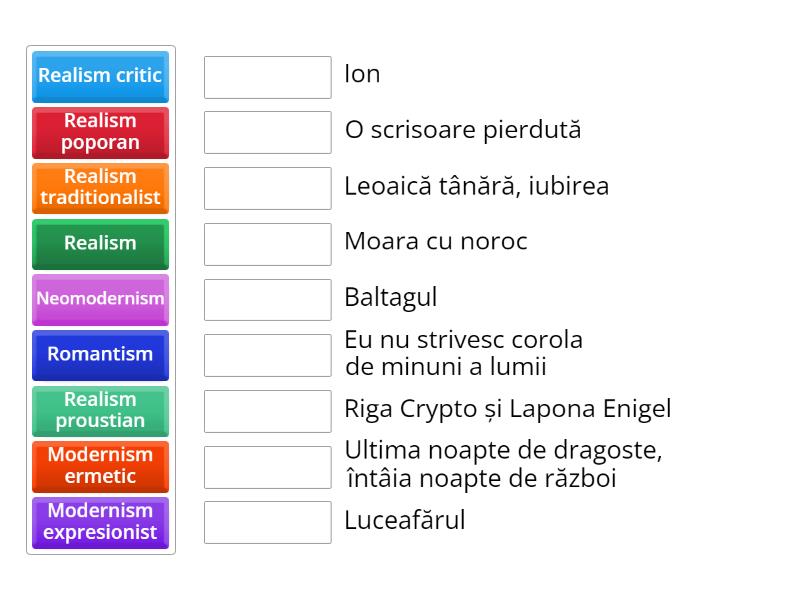This screenshot has width=800, height=600.
Task: Click the Luceafărul title text
Action: click(x=405, y=521)
